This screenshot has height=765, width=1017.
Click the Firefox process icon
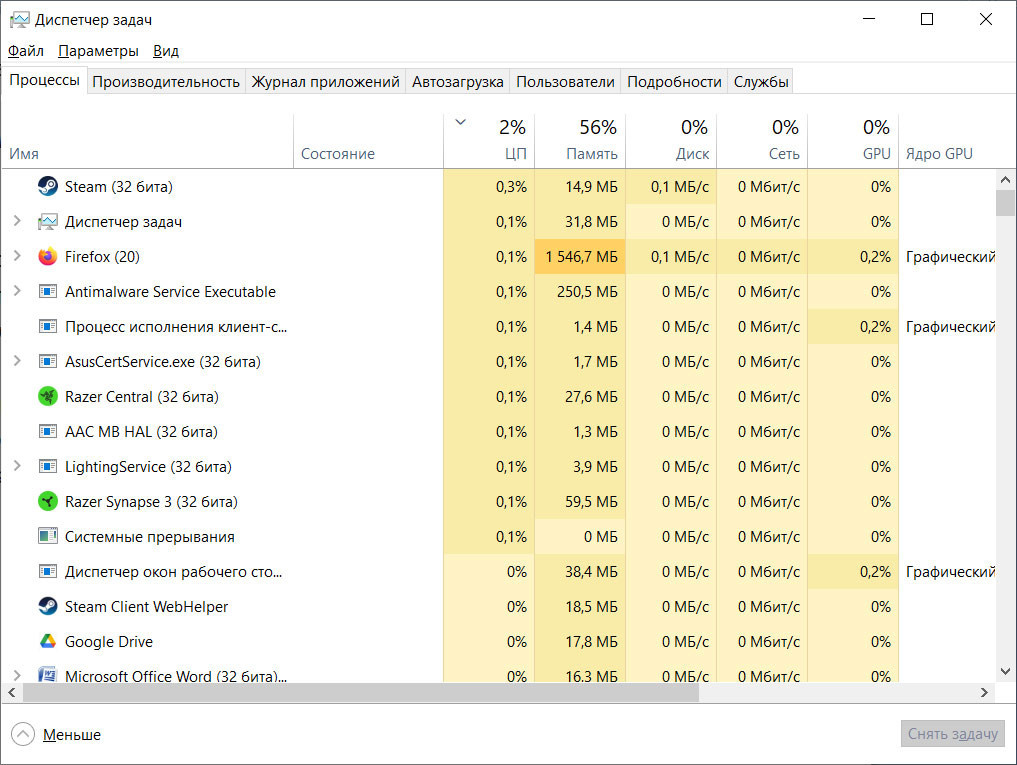point(47,257)
